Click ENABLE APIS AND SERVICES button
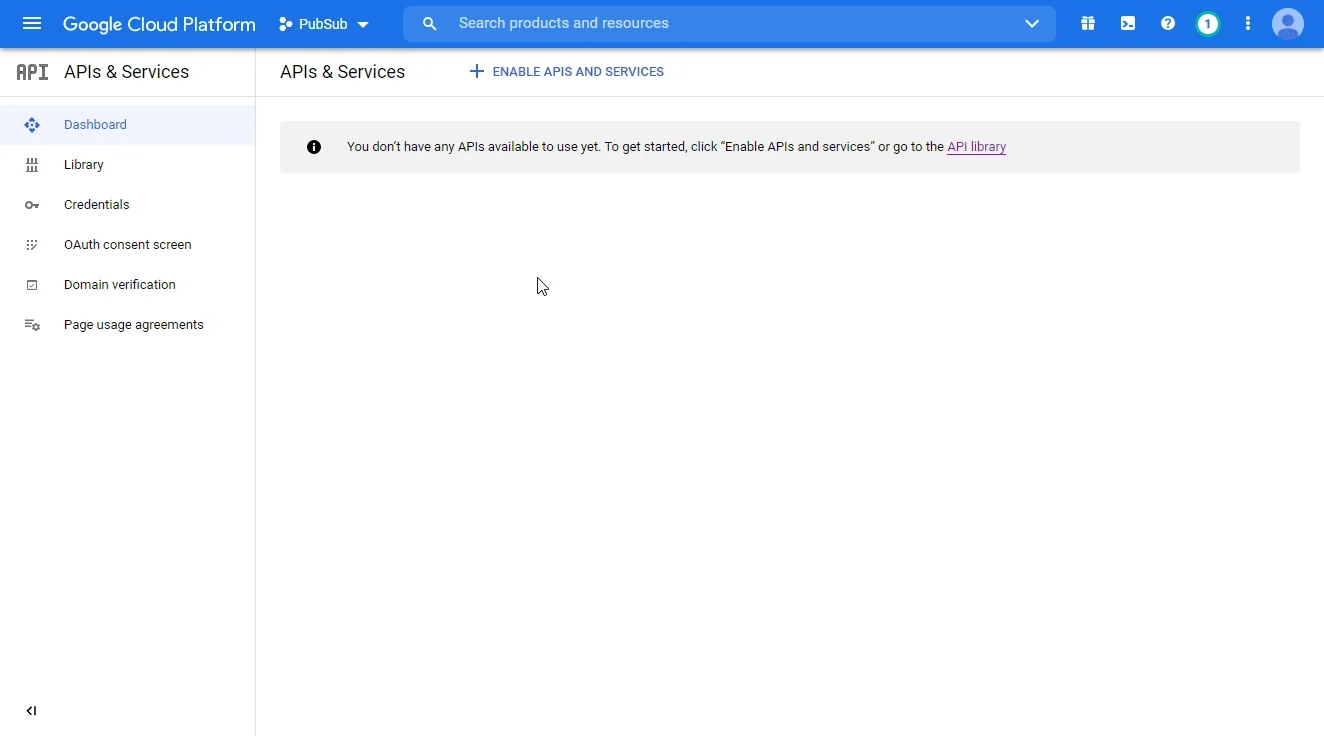This screenshot has height=736, width=1324. [566, 72]
